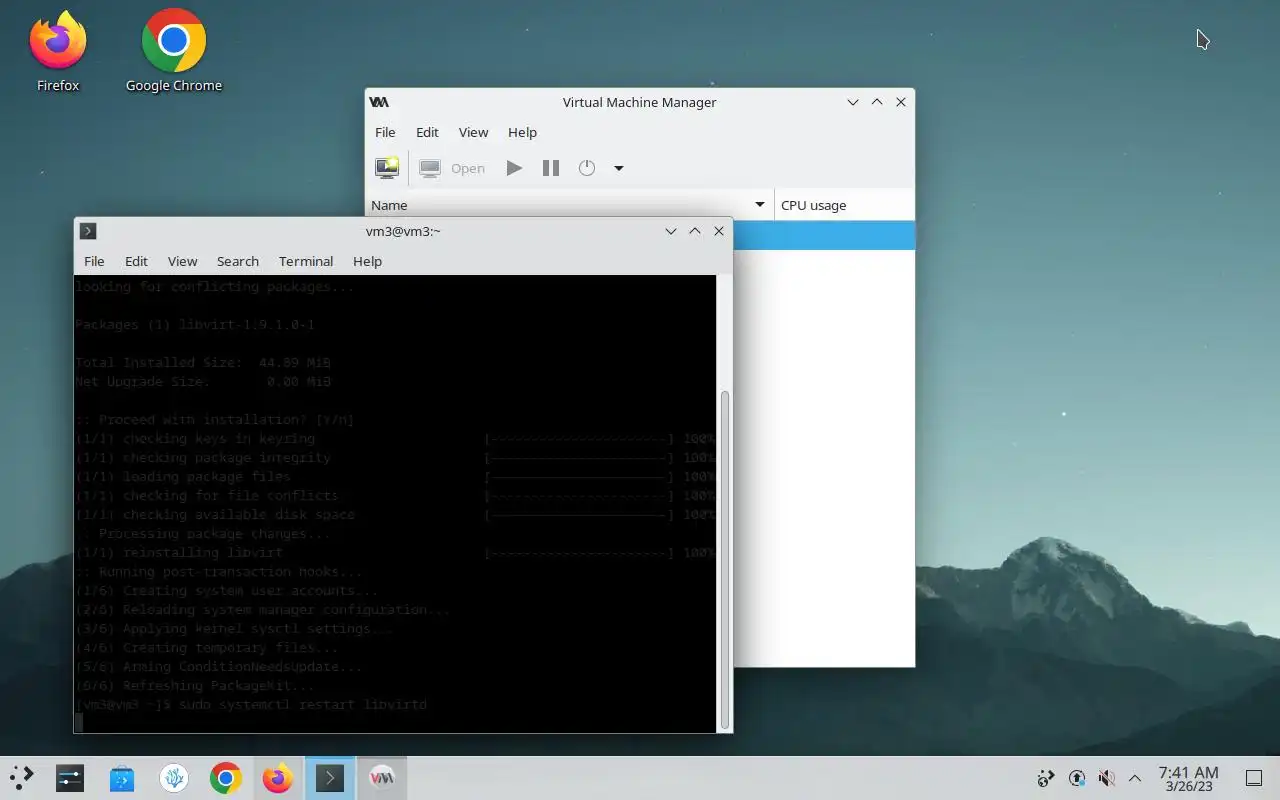Viewport: 1280px width, 800px height.
Task: Click the Open console button in Virtual Machine Manager
Action: (x=454, y=168)
